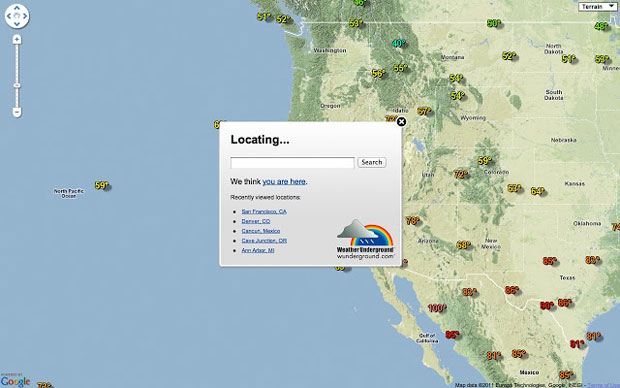
Task: Click the zoom slider handle
Action: click(x=17, y=85)
